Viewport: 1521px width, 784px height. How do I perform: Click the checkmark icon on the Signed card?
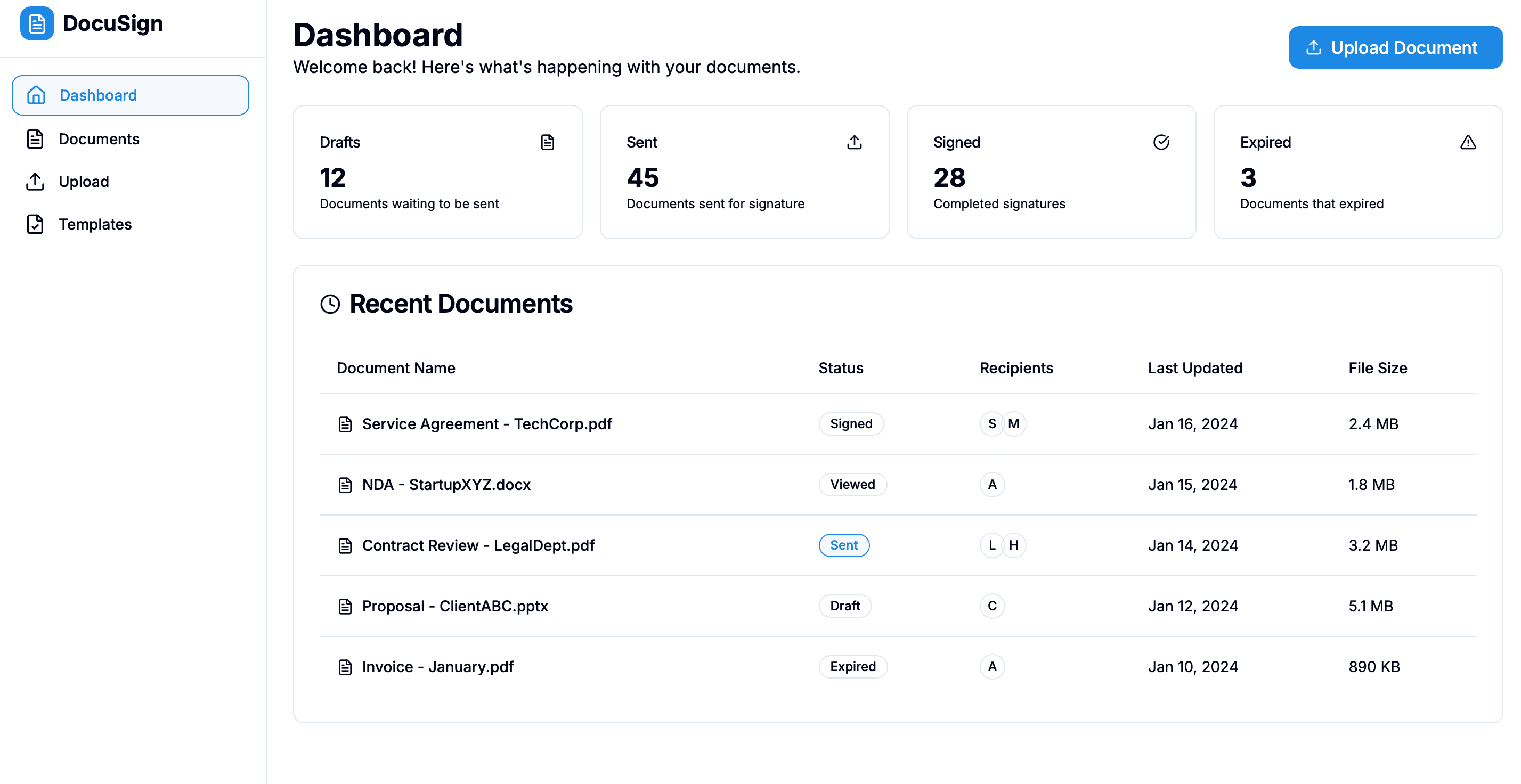tap(1161, 142)
